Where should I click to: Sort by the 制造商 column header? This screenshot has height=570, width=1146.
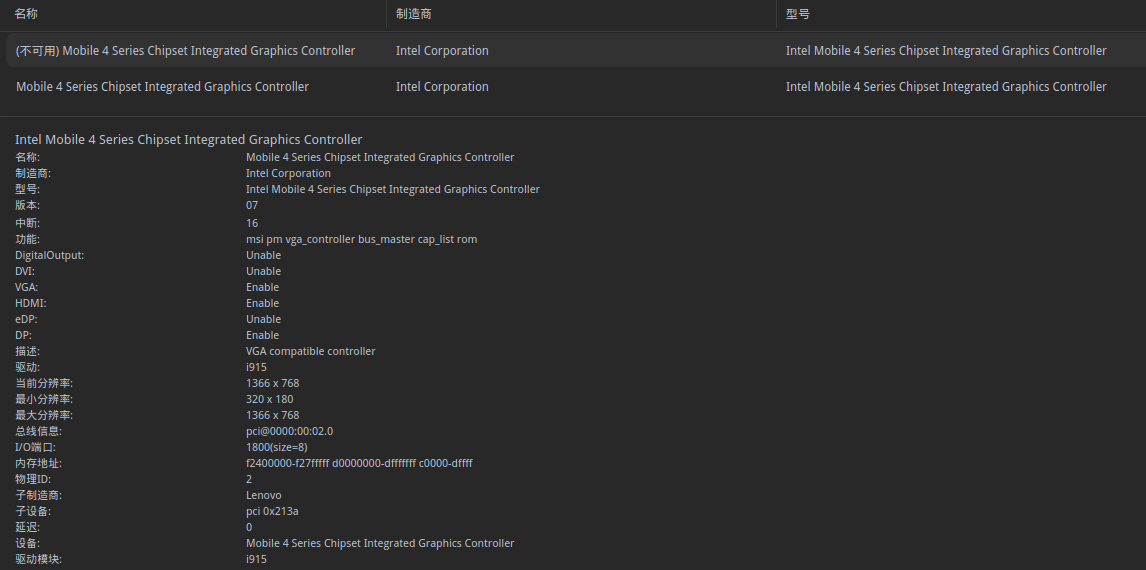point(414,14)
